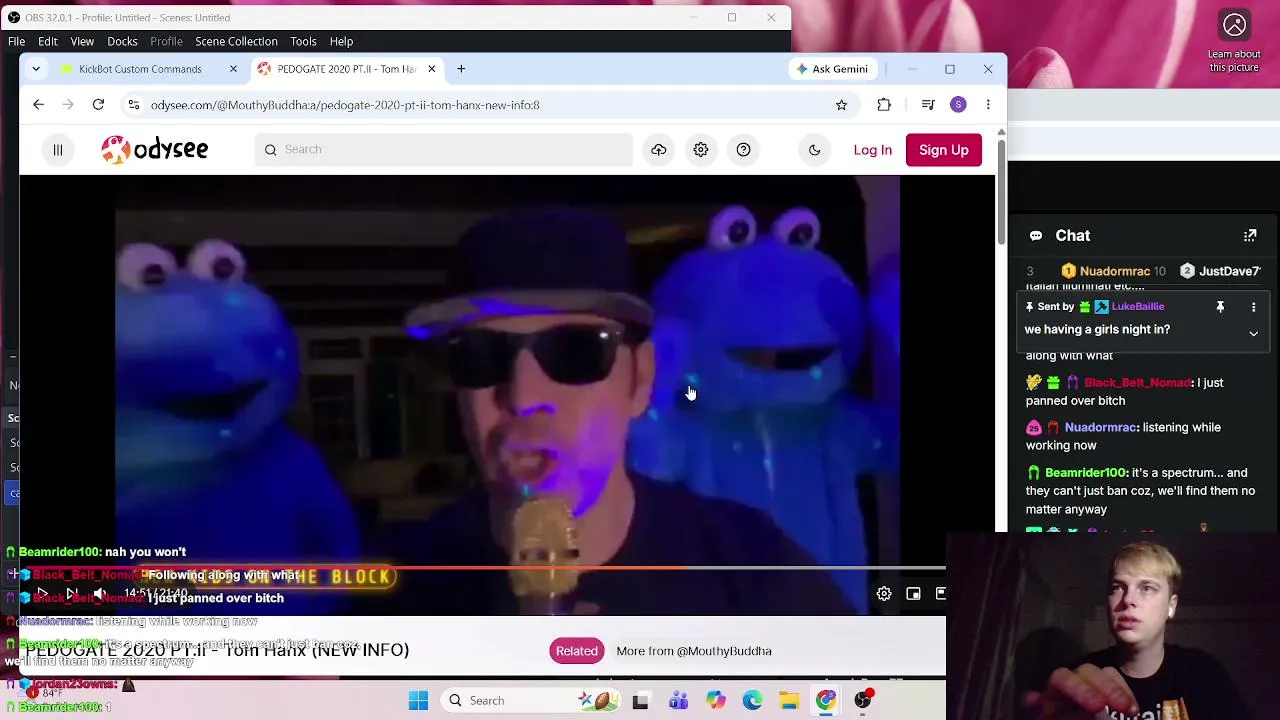Close the KickBot Custom Commands tab
Image resolution: width=1280 pixels, height=720 pixels.
[233, 69]
